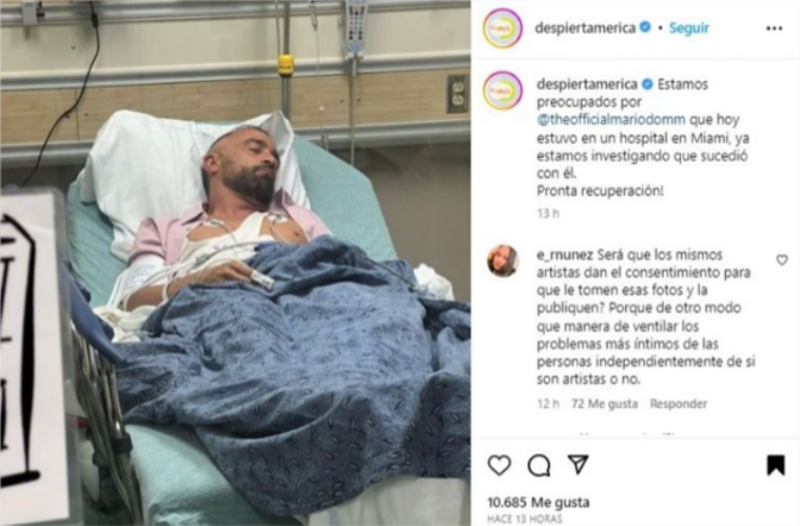Open the e_rnunez username link
The height and width of the screenshot is (526, 800).
[565, 255]
